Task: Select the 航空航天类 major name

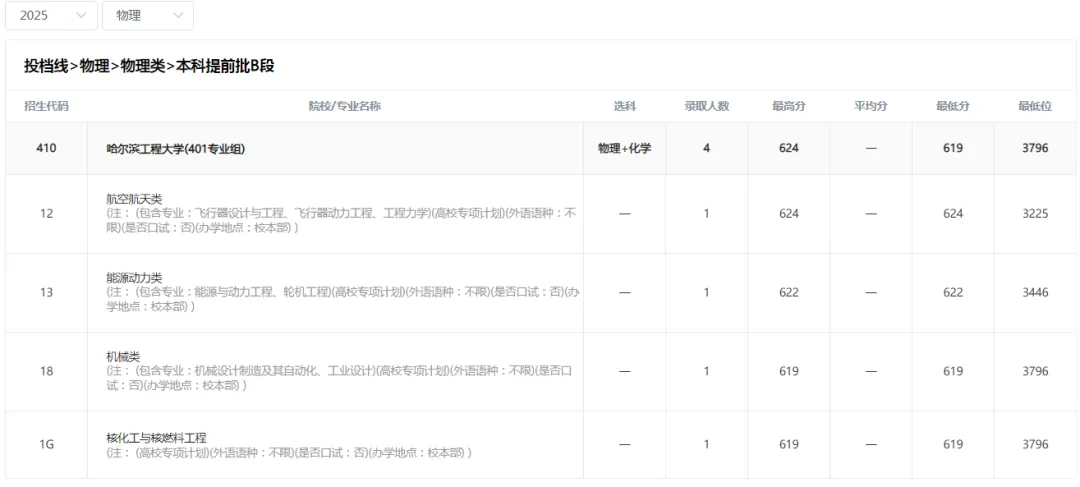Action: (134, 198)
